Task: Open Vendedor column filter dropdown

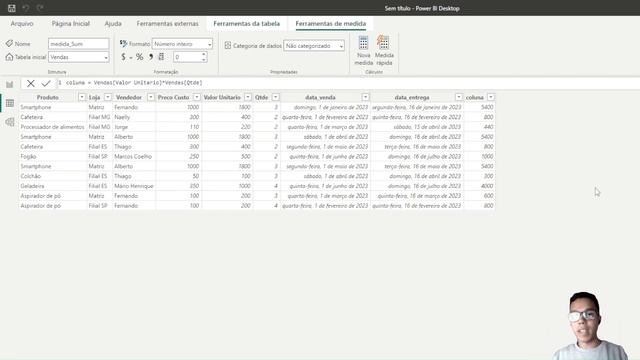Action: click(151, 97)
